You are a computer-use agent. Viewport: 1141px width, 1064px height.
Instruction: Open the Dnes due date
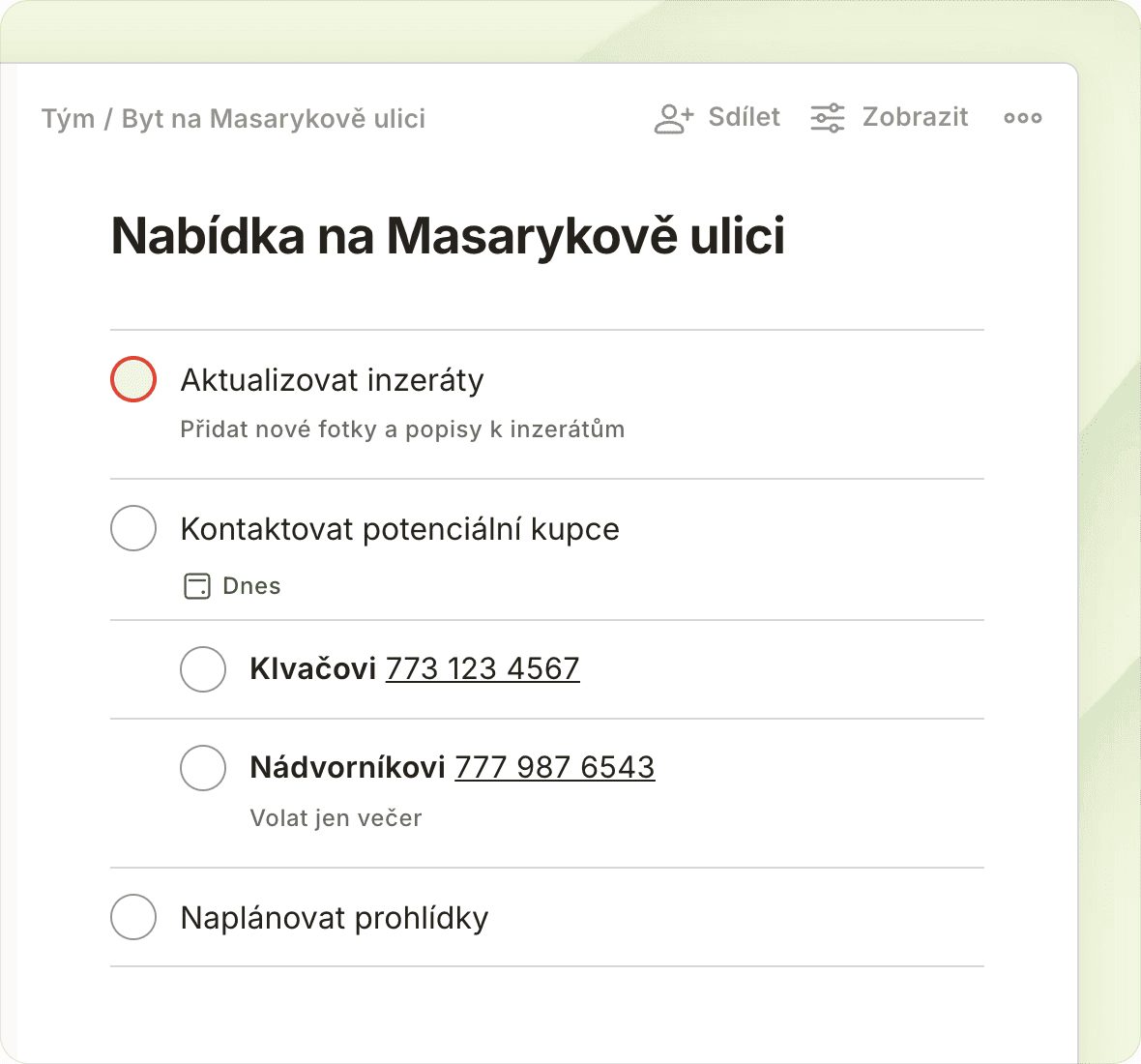tap(251, 586)
